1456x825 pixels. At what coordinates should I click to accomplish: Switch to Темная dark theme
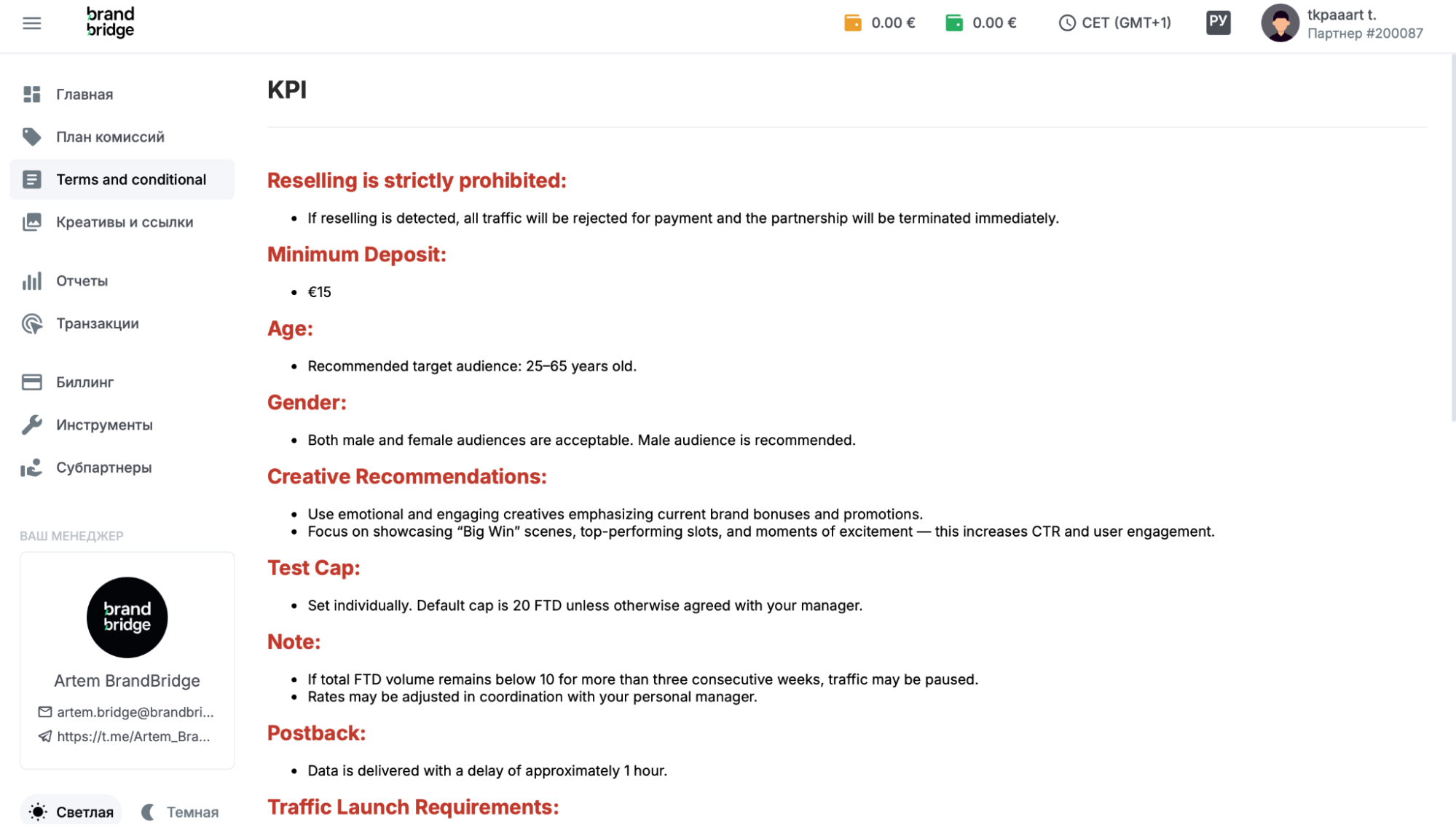pos(180,811)
